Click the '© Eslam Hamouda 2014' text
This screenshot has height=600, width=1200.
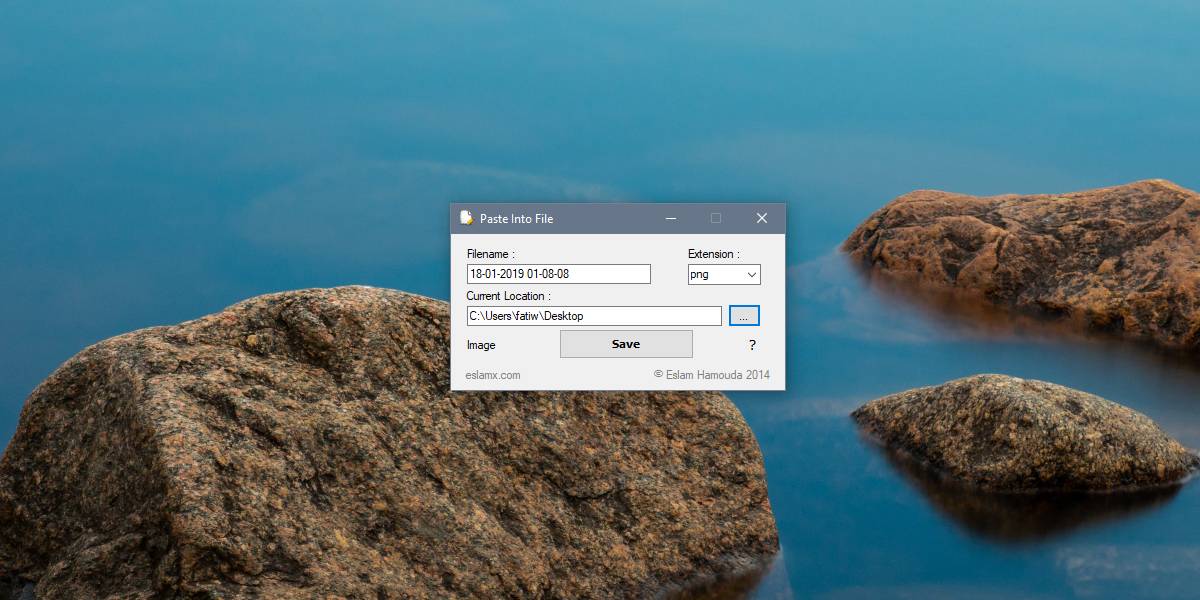pyautogui.click(x=712, y=375)
